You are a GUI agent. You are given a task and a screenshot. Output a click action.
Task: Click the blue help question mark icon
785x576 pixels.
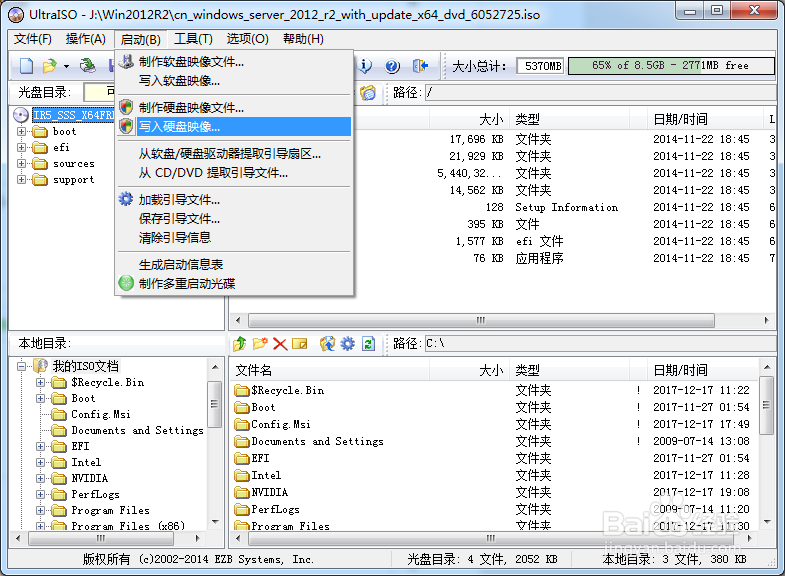(x=392, y=66)
